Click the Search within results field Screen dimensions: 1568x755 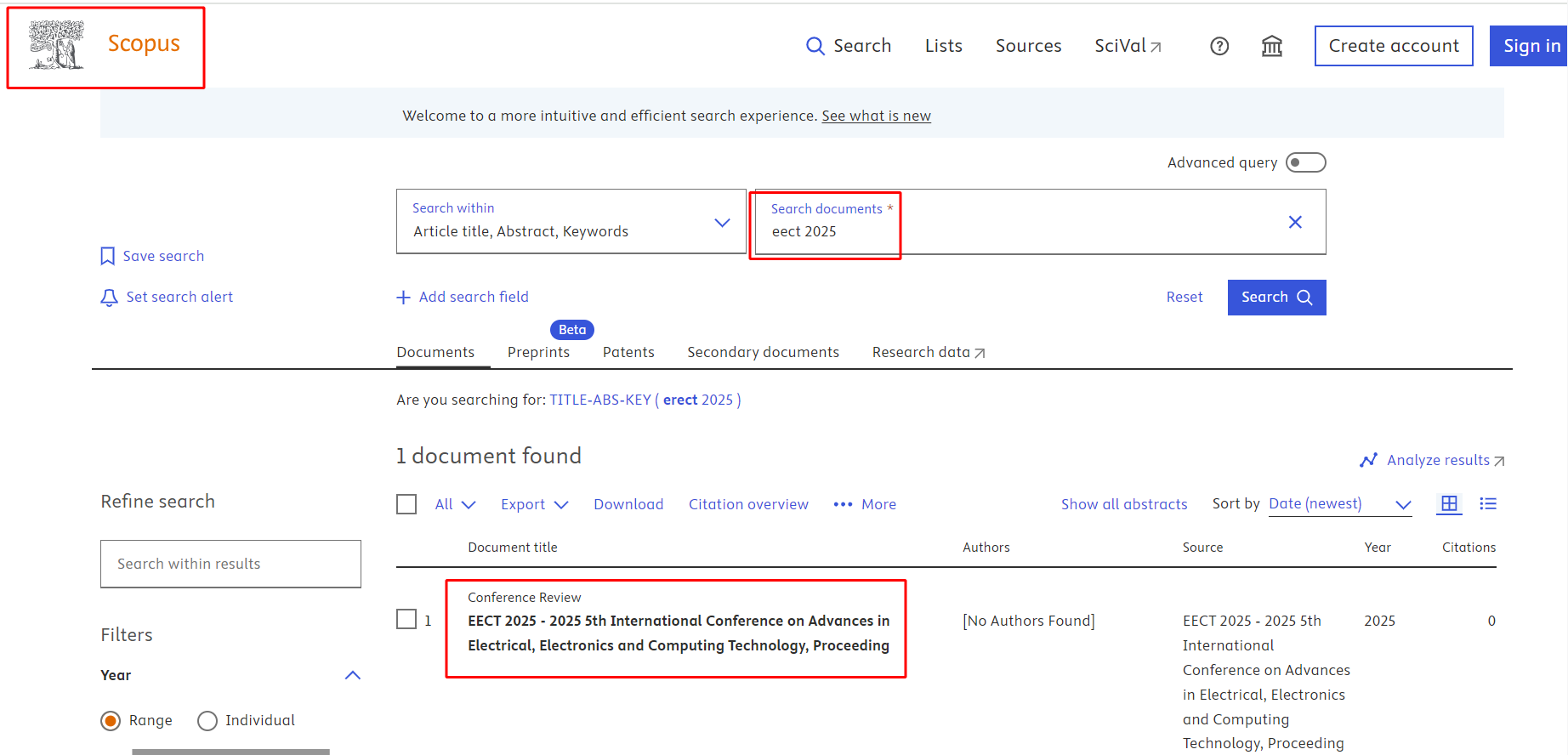coord(230,564)
